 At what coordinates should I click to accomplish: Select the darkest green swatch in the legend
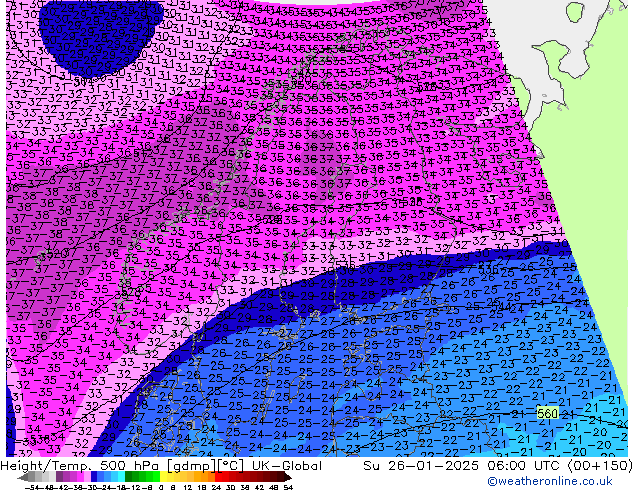pos(129,477)
